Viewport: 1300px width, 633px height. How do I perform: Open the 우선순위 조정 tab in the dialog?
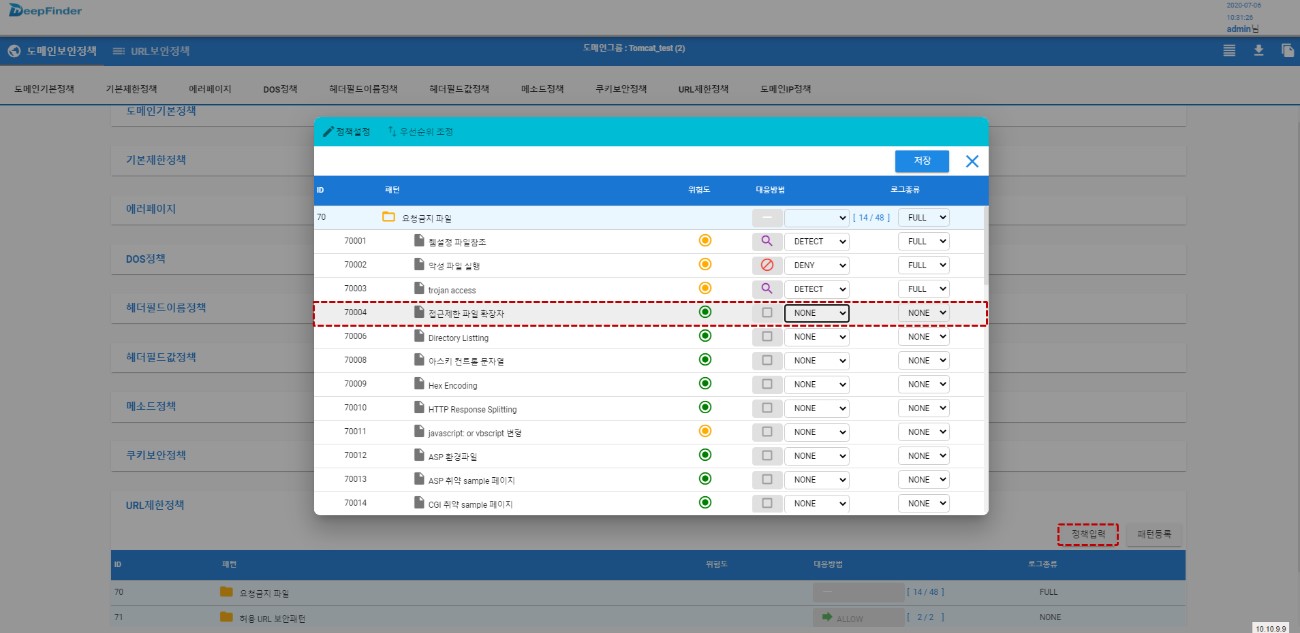[x=420, y=132]
